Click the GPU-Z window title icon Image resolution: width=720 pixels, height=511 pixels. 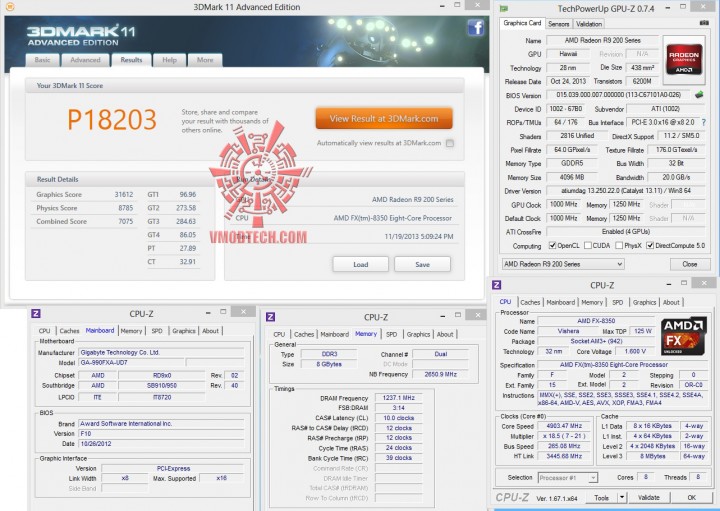(504, 8)
